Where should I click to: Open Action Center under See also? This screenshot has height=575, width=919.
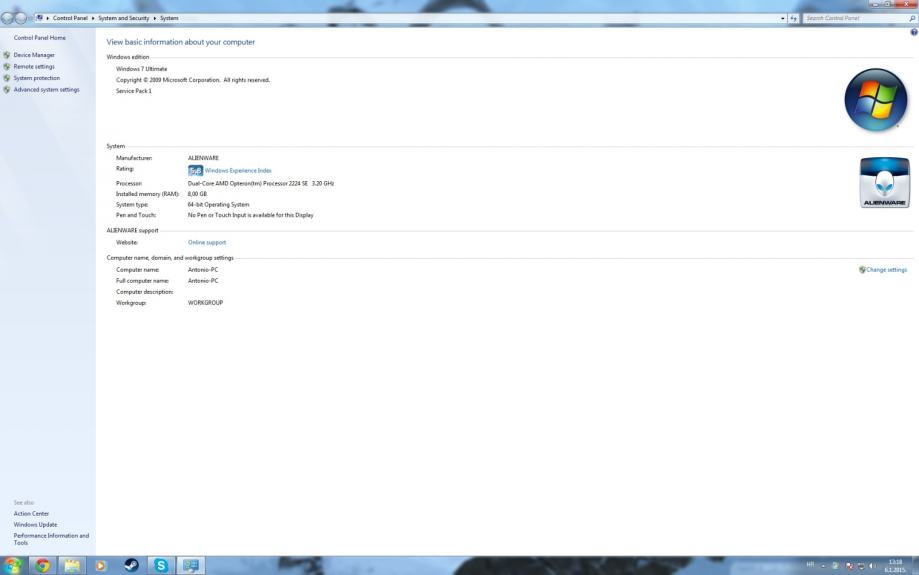(x=31, y=513)
